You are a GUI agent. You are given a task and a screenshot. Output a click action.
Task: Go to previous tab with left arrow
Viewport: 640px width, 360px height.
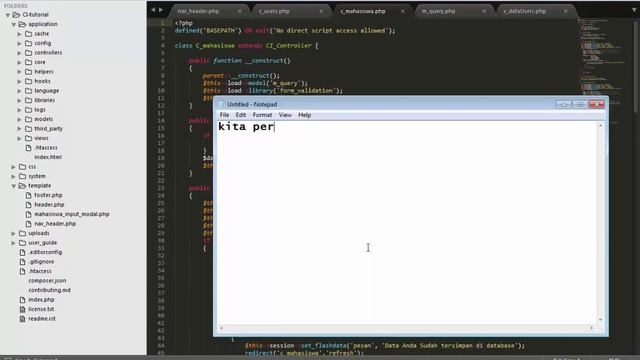point(153,10)
